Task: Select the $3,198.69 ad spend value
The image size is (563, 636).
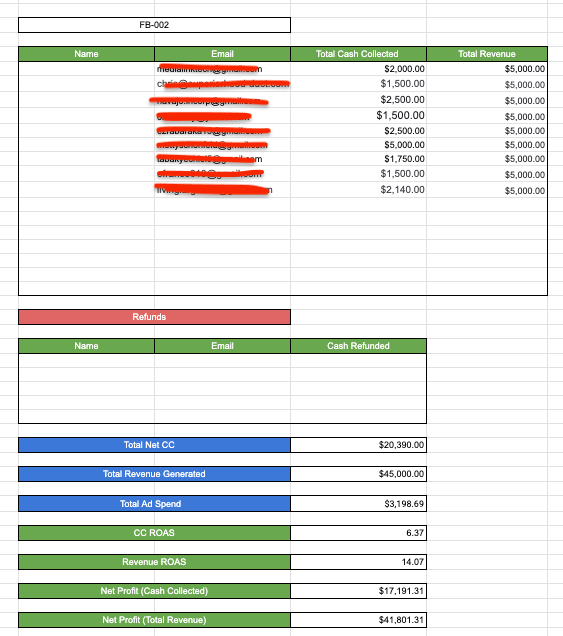Action: click(358, 504)
